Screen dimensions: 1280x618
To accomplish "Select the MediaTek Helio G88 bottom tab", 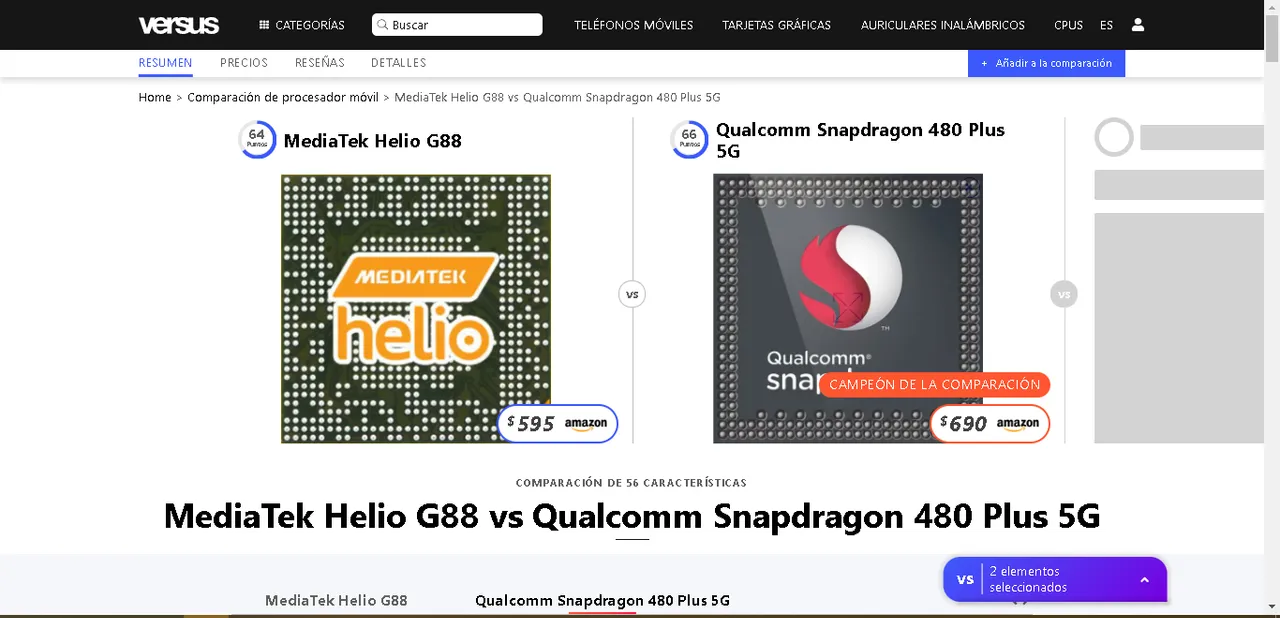I will (x=336, y=600).
